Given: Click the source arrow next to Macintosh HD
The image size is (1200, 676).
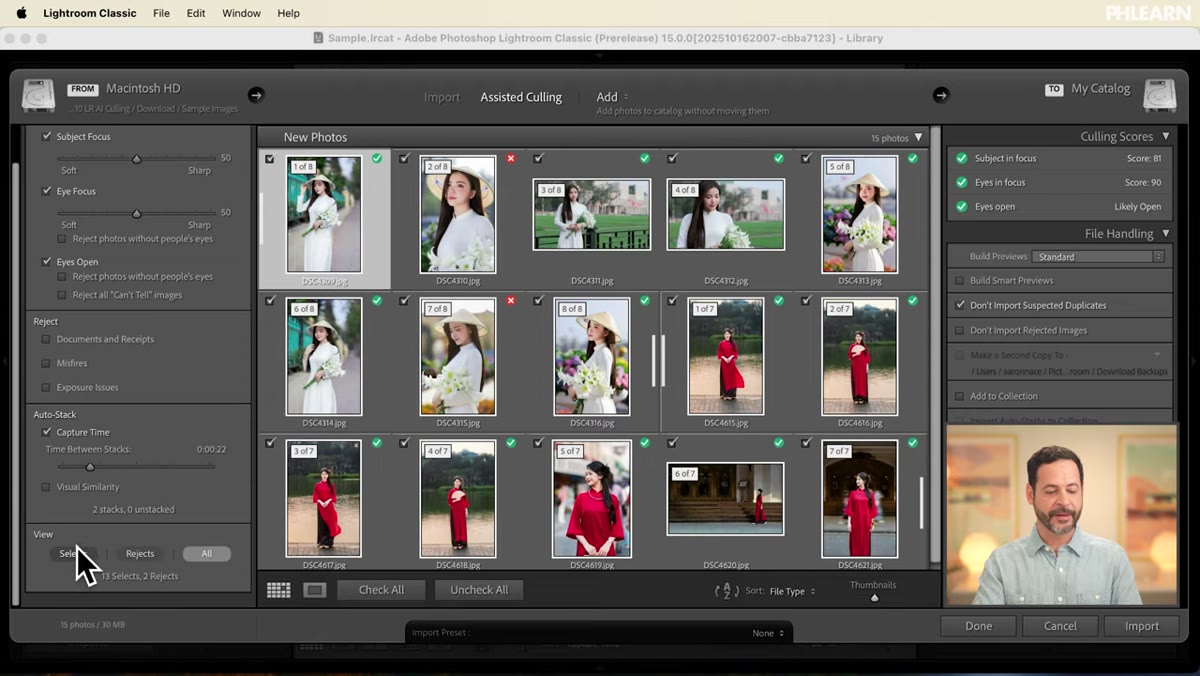Looking at the screenshot, I should coord(256,95).
